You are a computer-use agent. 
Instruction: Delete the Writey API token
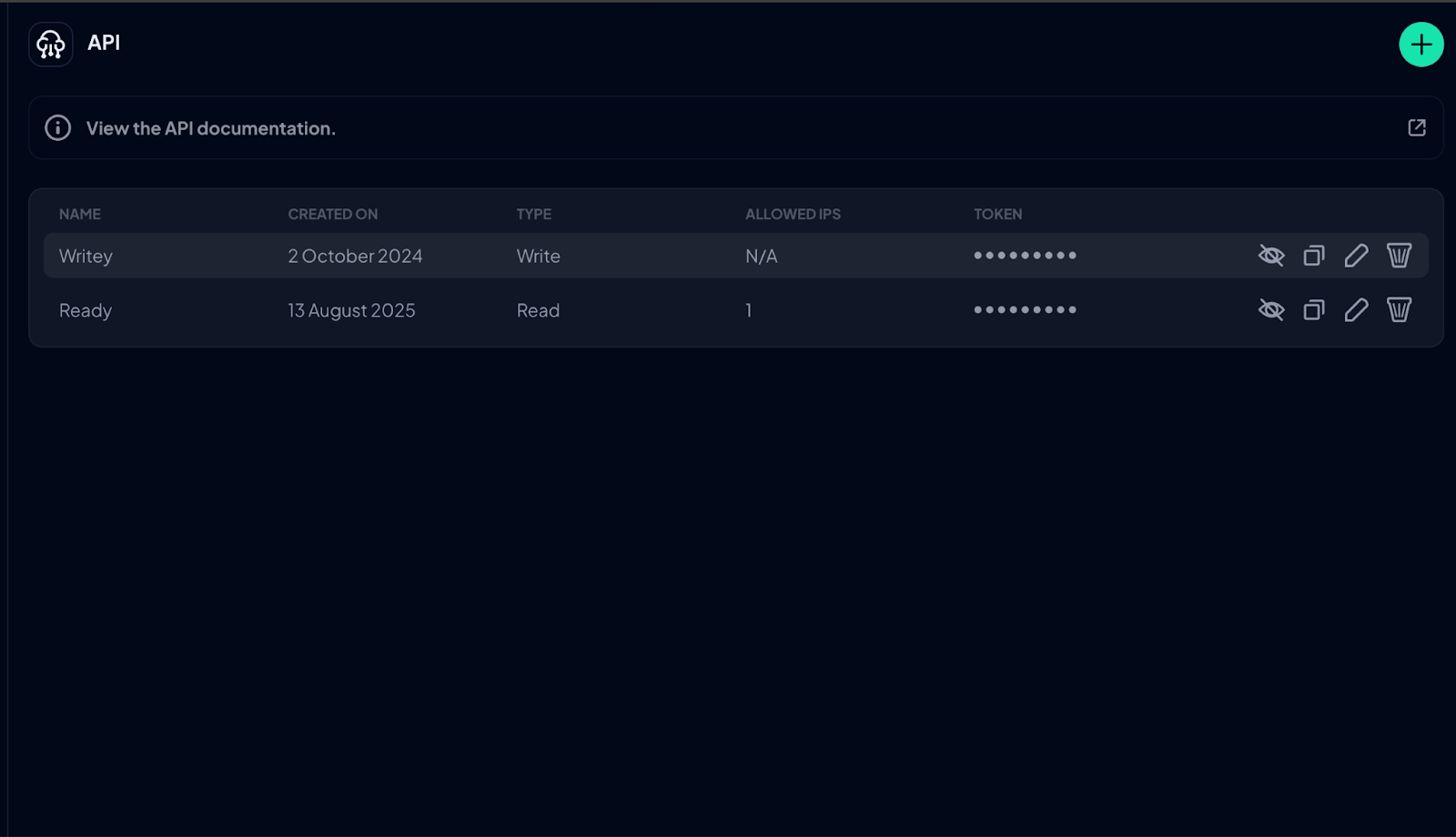click(x=1399, y=256)
